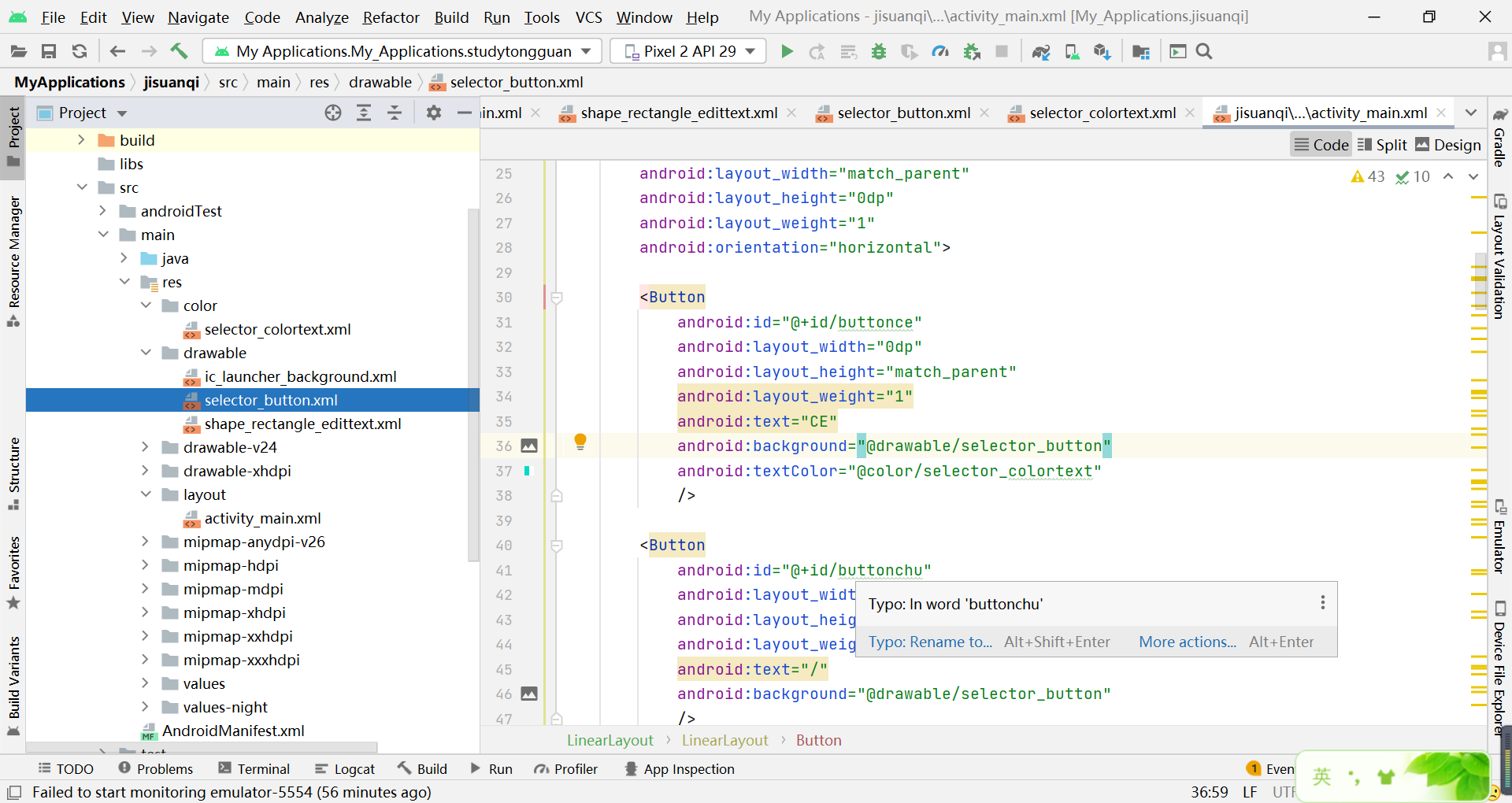Launch the Profiler from the toolbar
The width and height of the screenshot is (1512, 803).
(940, 51)
